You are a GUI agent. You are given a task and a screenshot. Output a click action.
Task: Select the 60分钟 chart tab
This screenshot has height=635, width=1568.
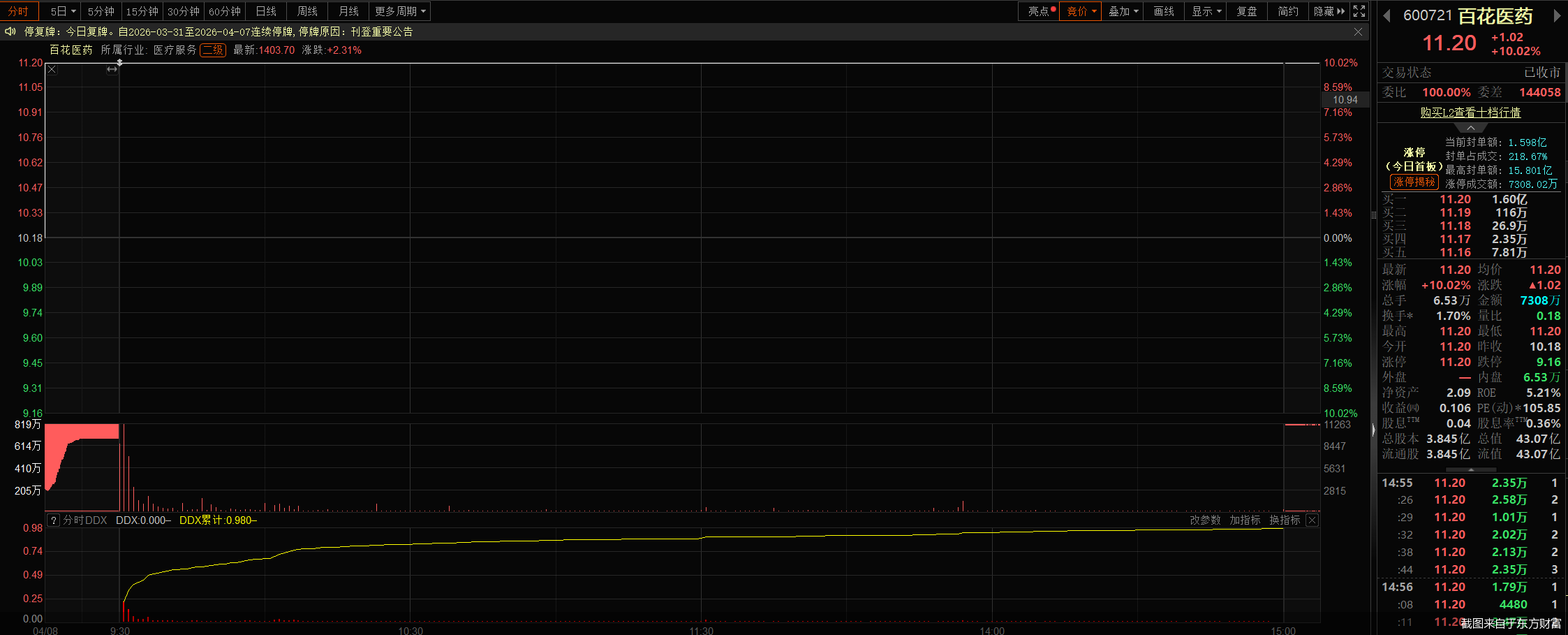(x=224, y=11)
